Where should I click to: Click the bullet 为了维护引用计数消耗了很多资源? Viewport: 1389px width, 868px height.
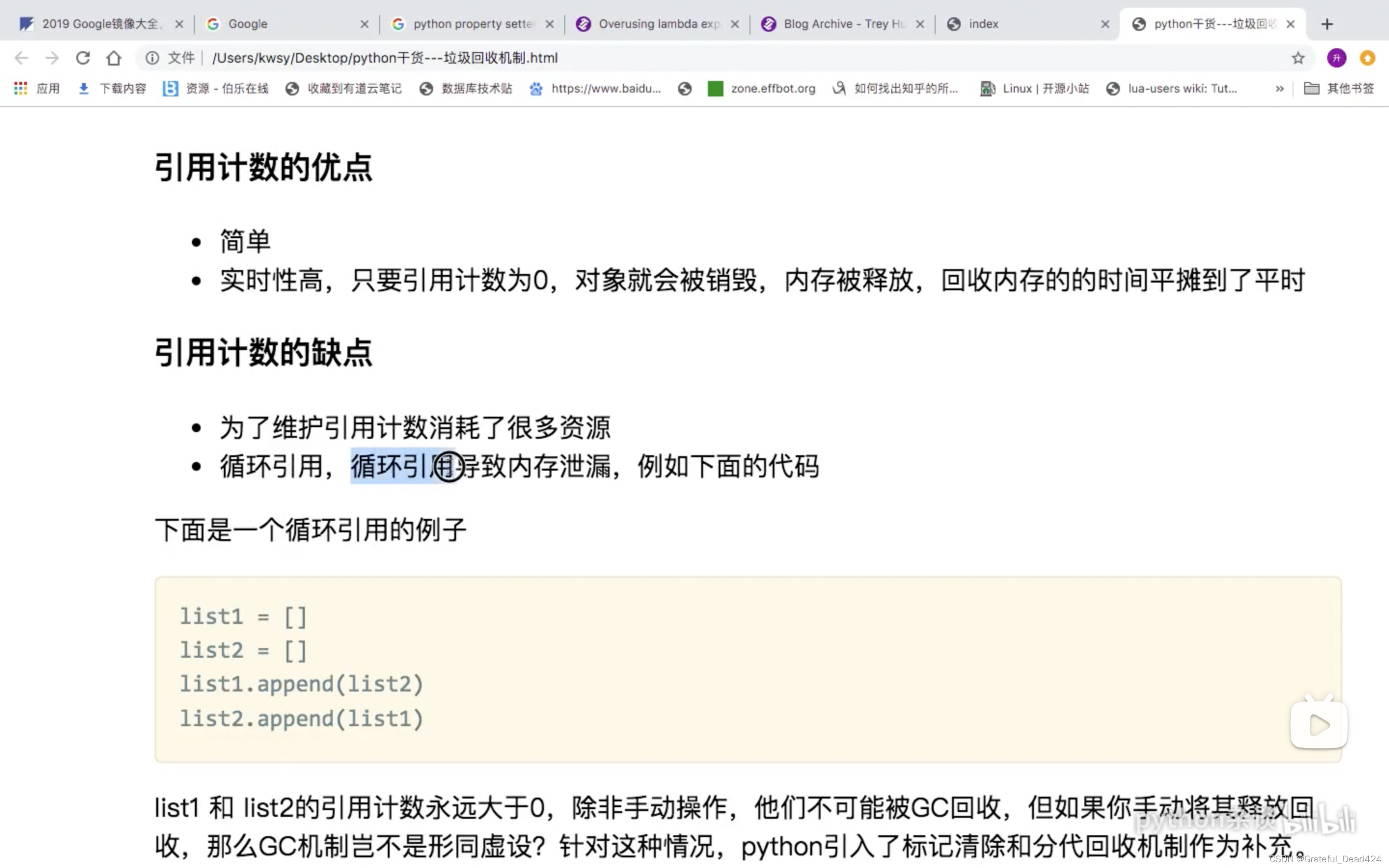point(415,428)
